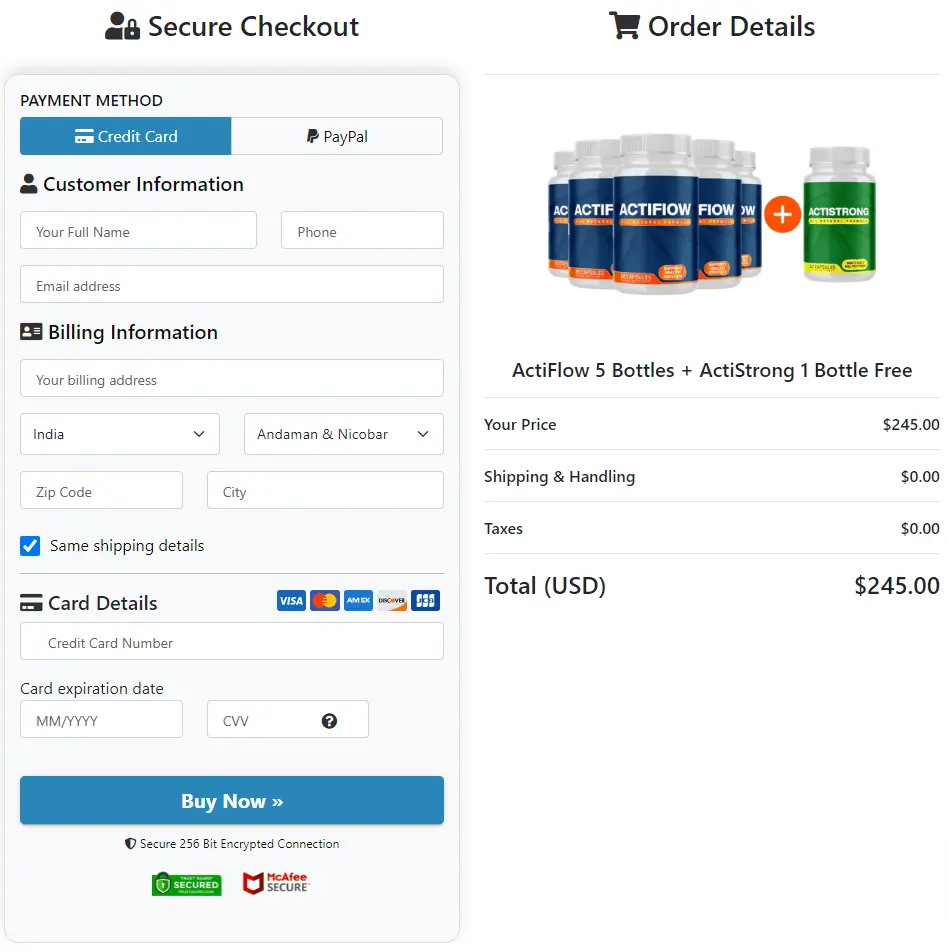Select the Discover card icon
This screenshot has height=951, width=948.
tap(391, 600)
